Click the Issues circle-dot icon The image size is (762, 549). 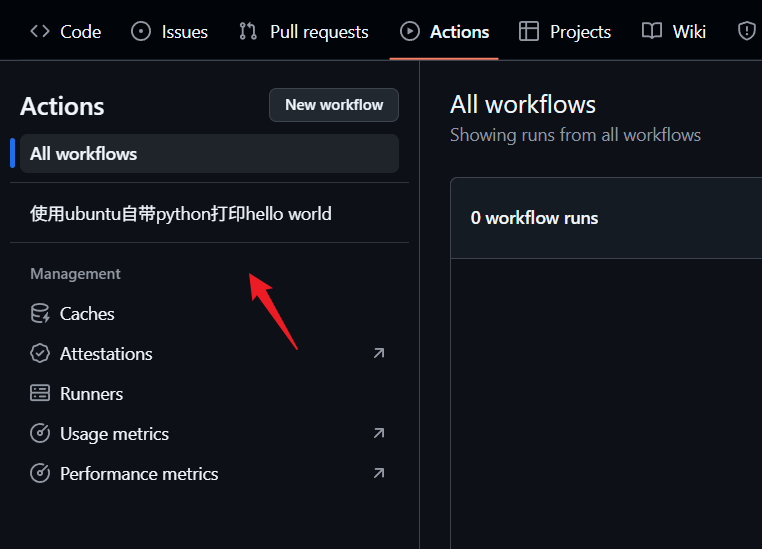click(141, 32)
